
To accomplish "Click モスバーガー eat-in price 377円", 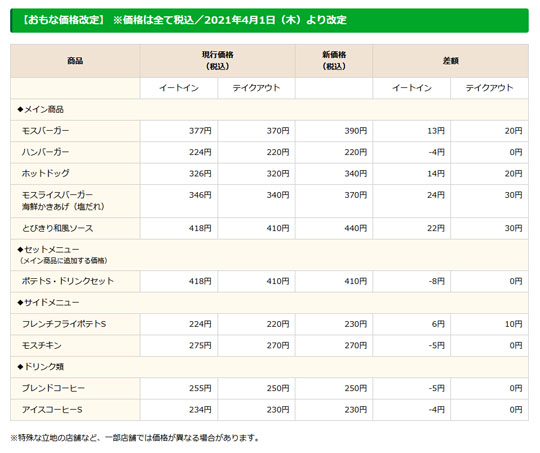I will [x=200, y=131].
